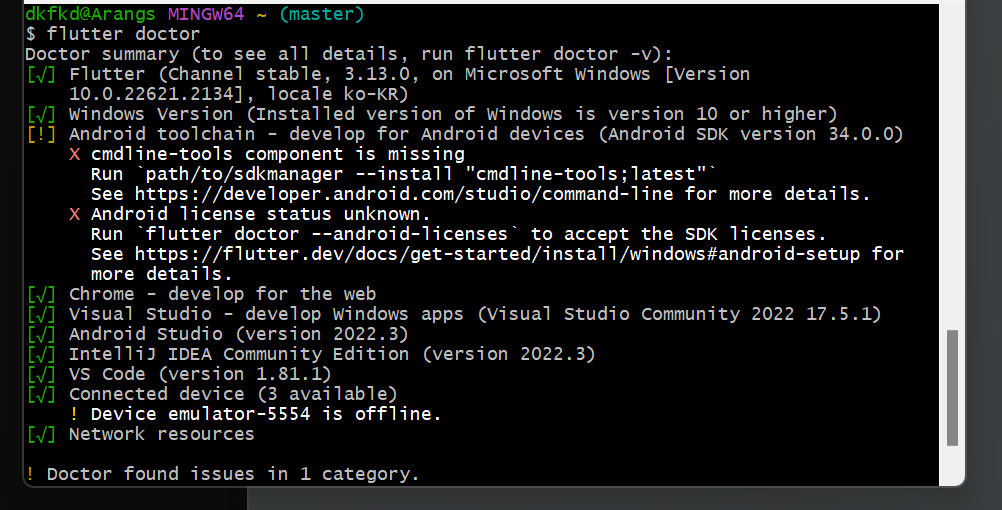Viewport: 1002px width, 510px height.
Task: Click 'Android license status unknown.' text
Action: [x=261, y=213]
